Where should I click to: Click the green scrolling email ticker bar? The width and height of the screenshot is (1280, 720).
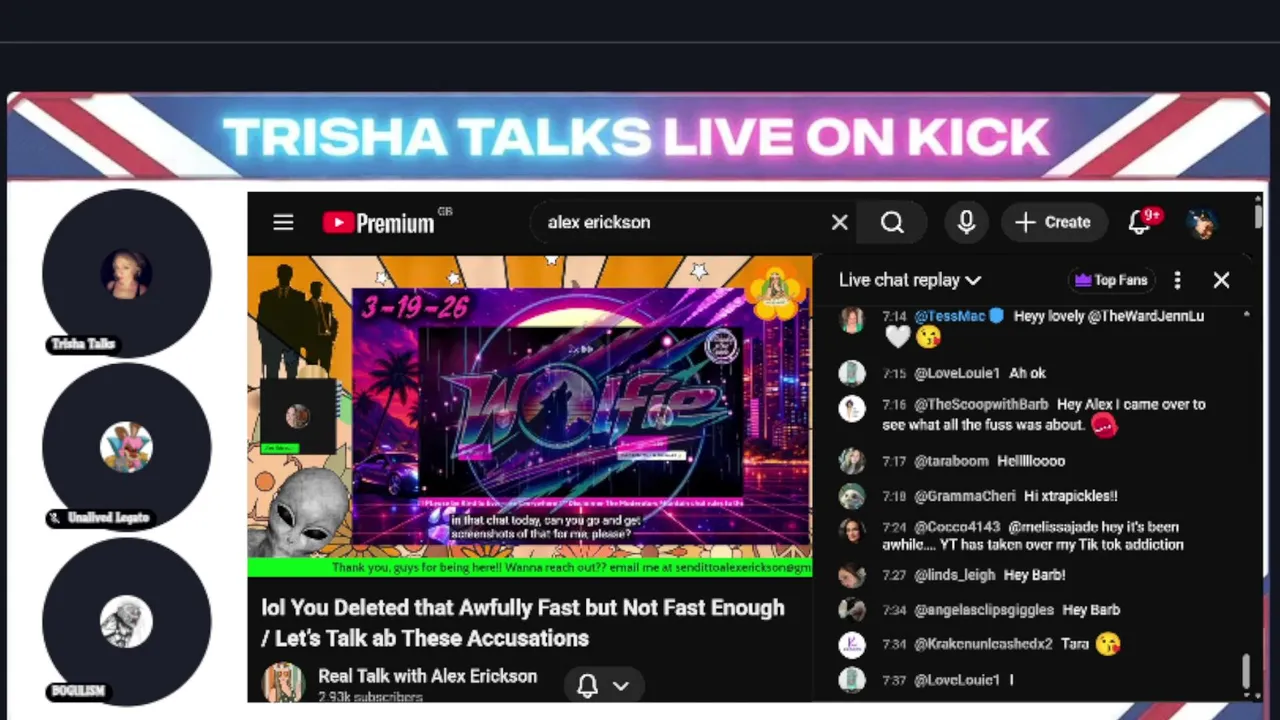pos(530,567)
